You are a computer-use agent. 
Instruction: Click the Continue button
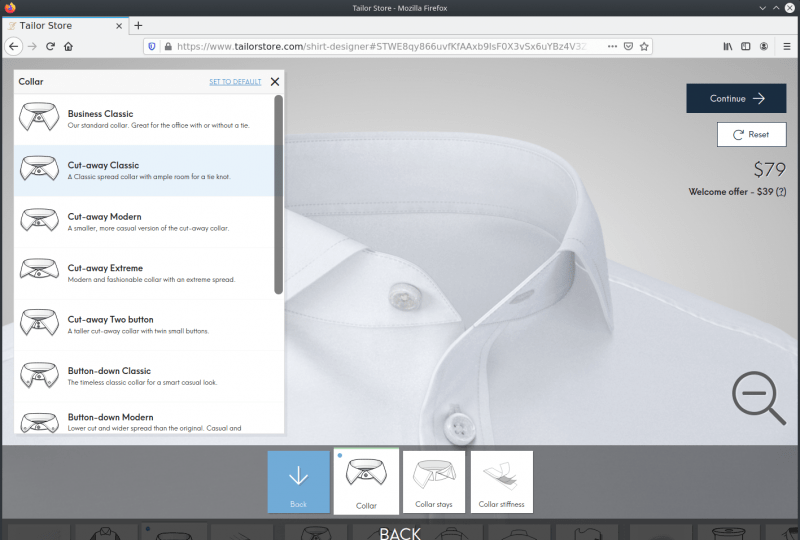(x=736, y=99)
